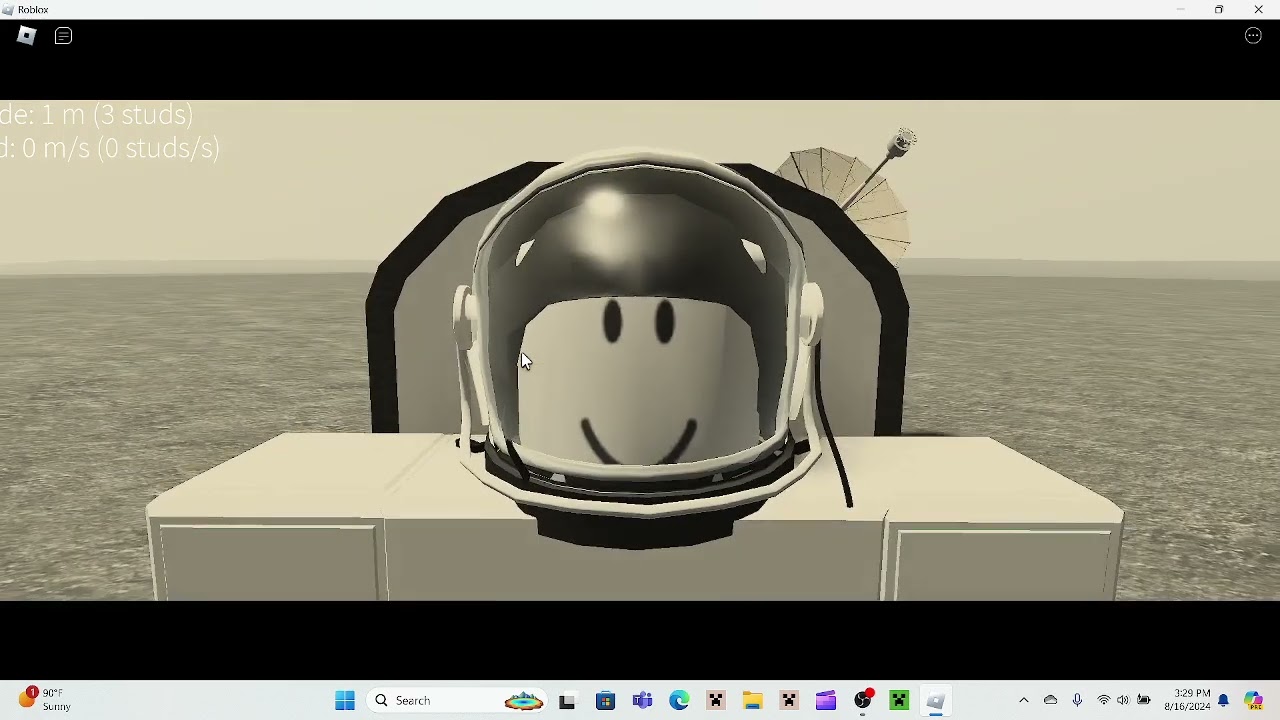The height and width of the screenshot is (720, 1280).
Task: Click speed readout '0 m/s (0 studs/s)'
Action: coord(121,148)
